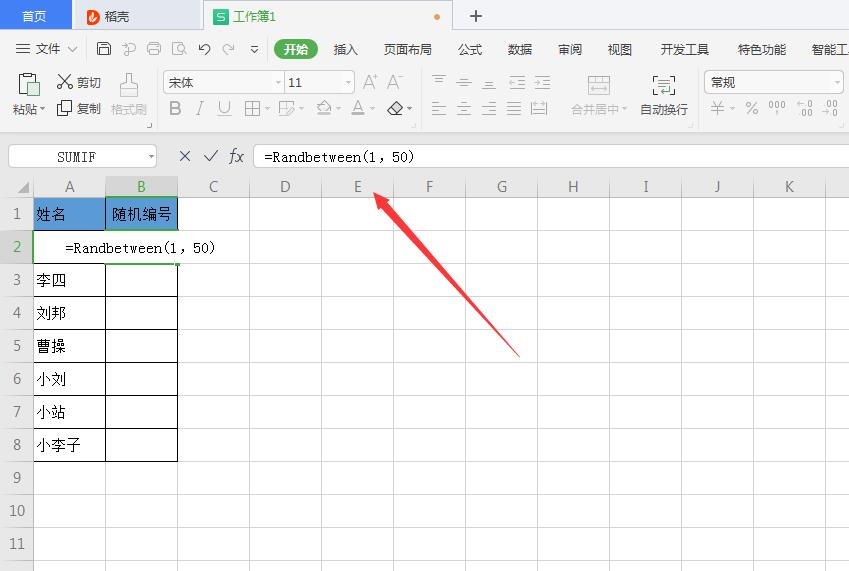Click the Print icon in quick toolbar
The image size is (849, 571).
154,49
